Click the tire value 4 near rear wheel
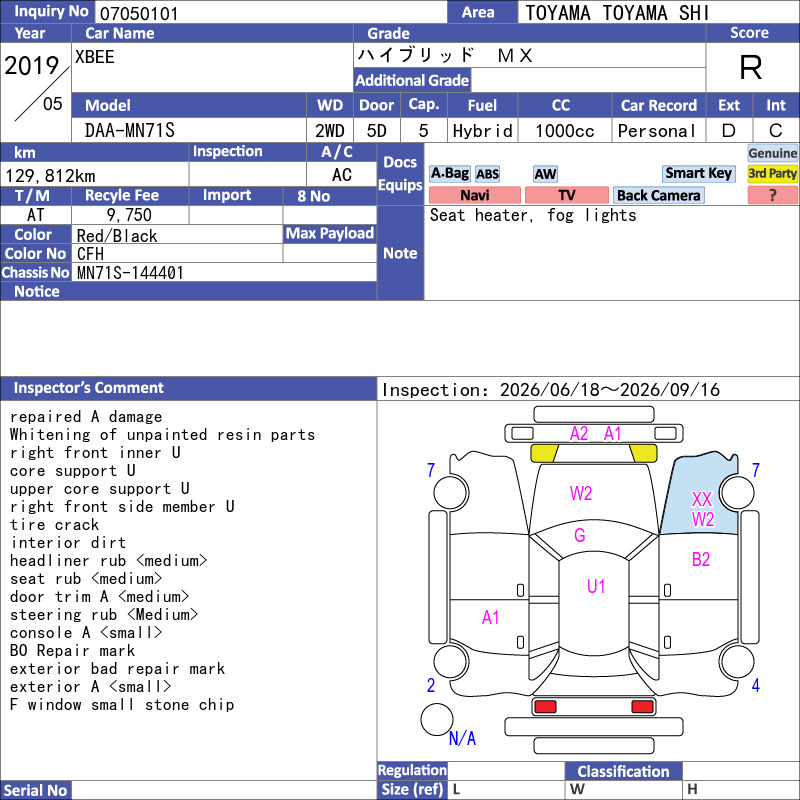The height and width of the screenshot is (800, 800). tap(756, 685)
